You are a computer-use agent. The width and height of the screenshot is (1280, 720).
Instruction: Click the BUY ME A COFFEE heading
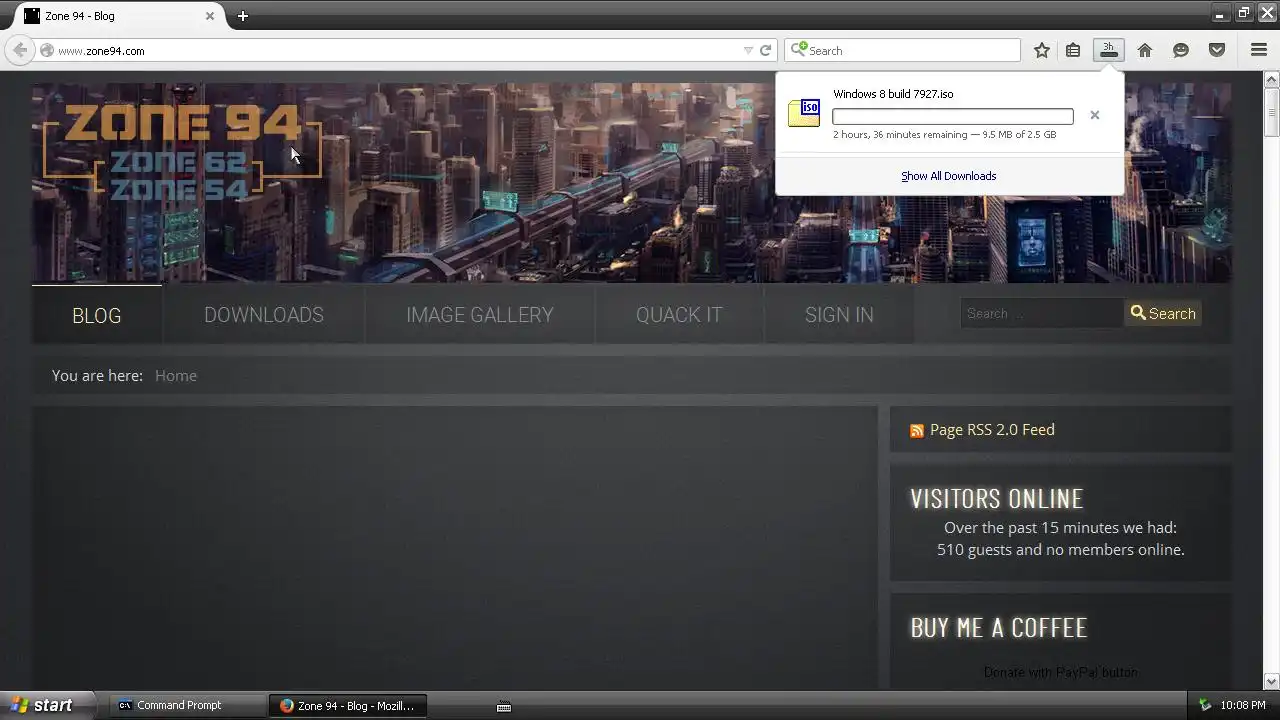click(x=998, y=627)
